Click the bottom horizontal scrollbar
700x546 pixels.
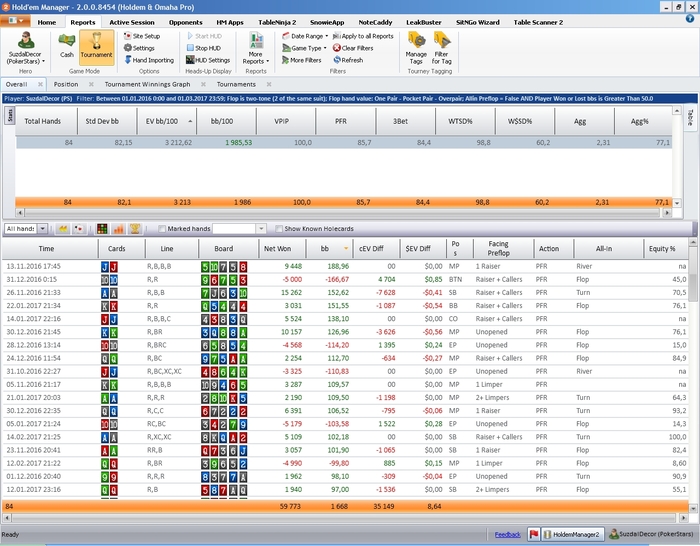tap(343, 518)
